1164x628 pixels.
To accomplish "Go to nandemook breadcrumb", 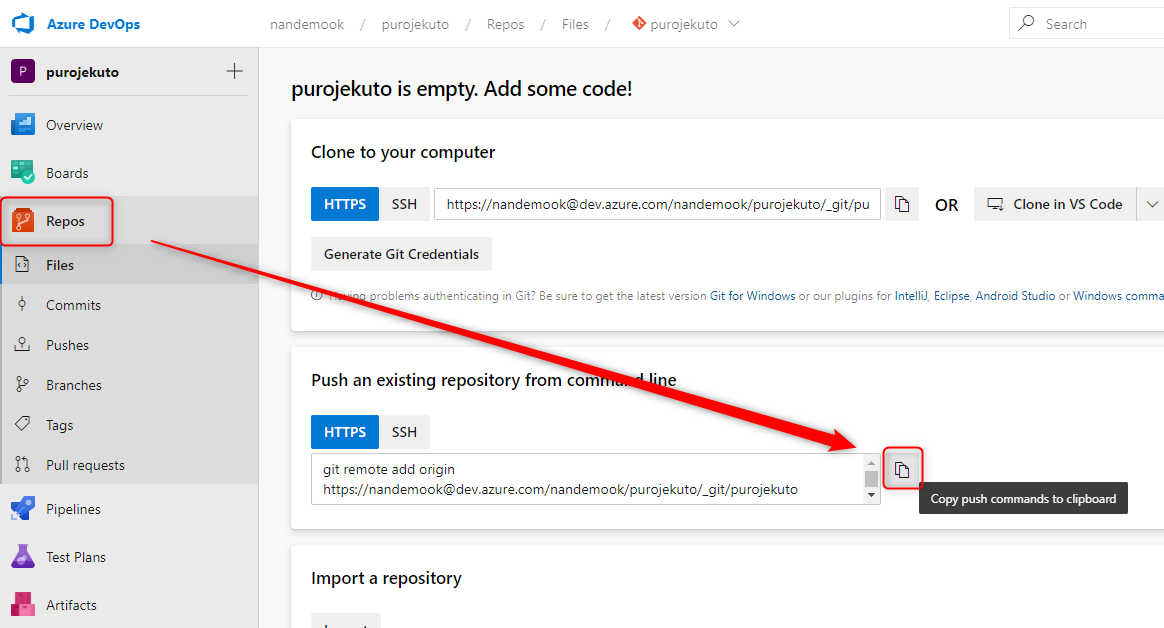I will (x=307, y=24).
